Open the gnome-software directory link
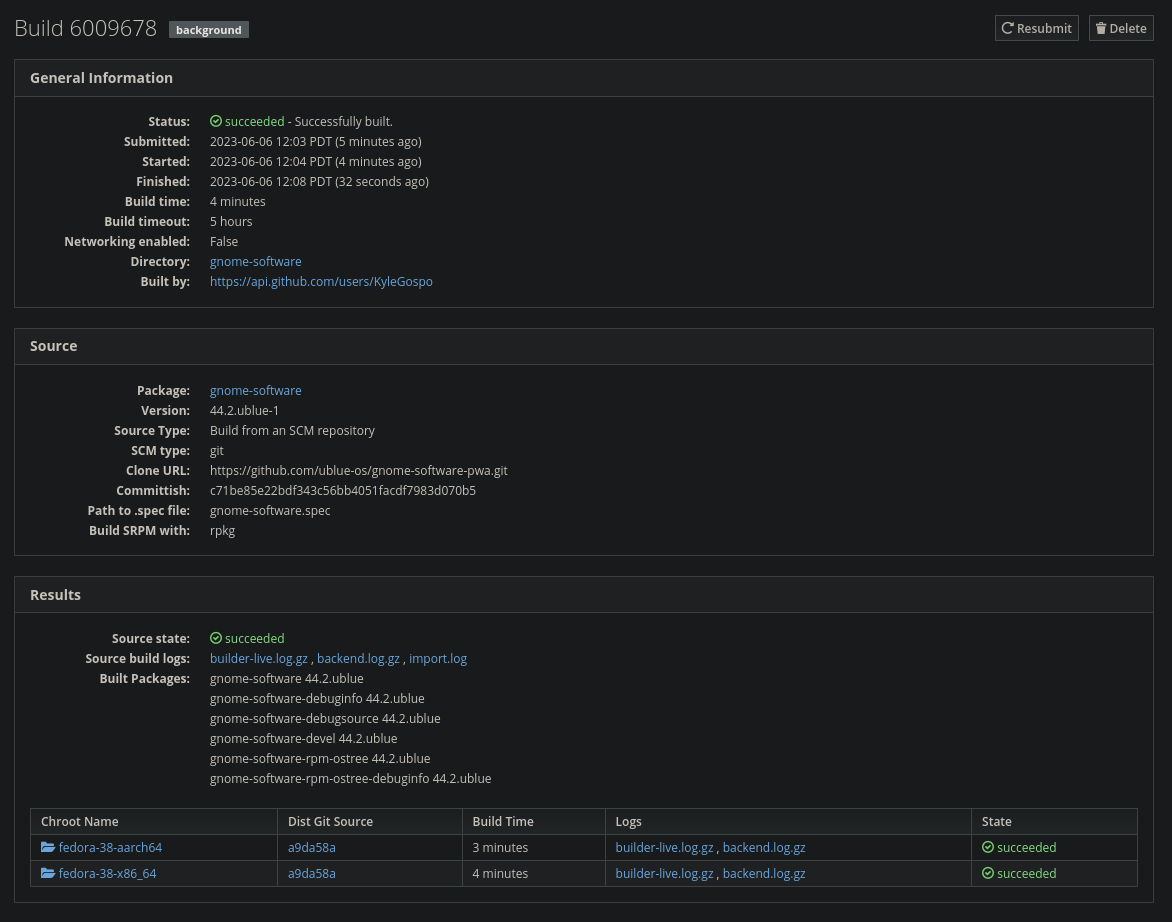 coord(255,261)
